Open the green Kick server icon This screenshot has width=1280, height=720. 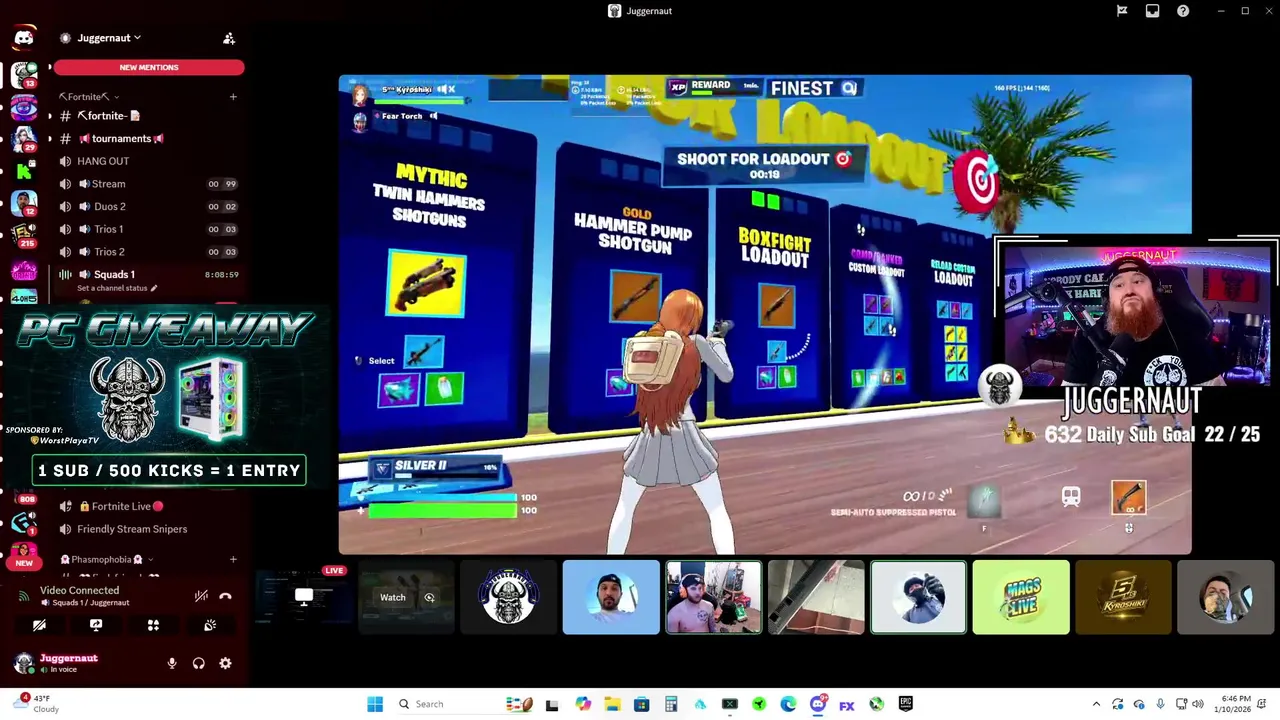pyautogui.click(x=24, y=171)
